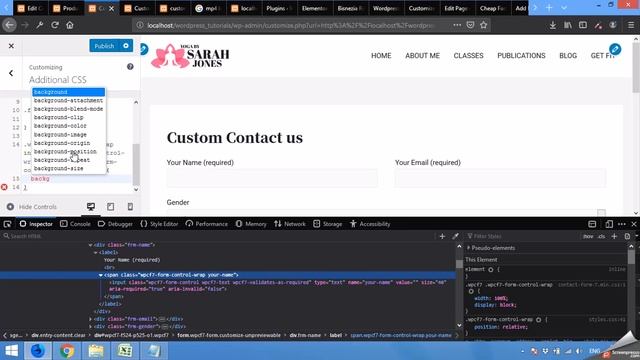Screen dimensions: 640x360
Task: Open the Performance tab
Action: pyautogui.click(x=207, y=224)
